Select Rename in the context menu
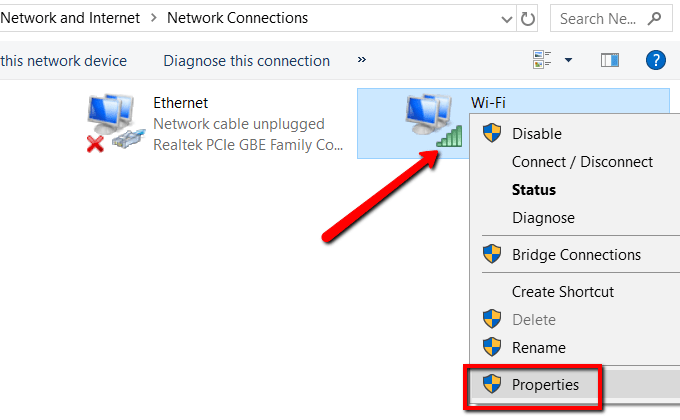 pyautogui.click(x=539, y=348)
